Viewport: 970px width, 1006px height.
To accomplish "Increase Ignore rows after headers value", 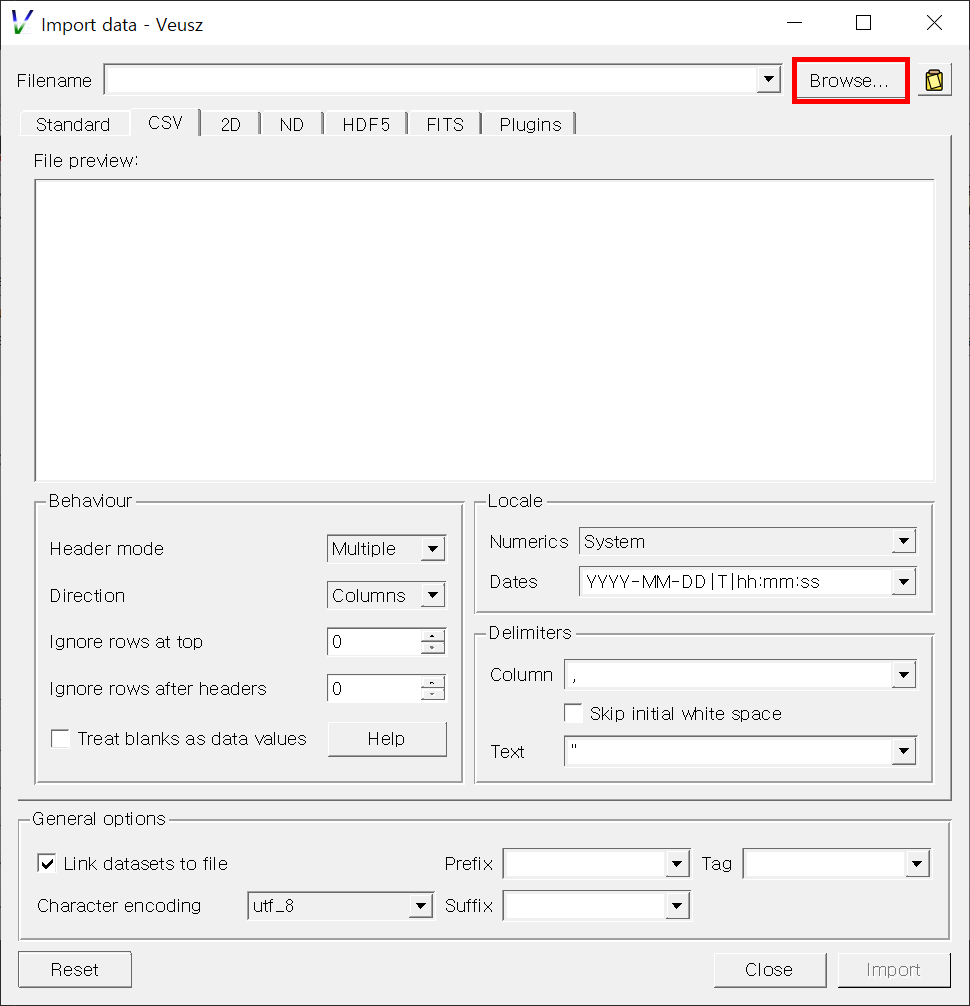I will [432, 683].
